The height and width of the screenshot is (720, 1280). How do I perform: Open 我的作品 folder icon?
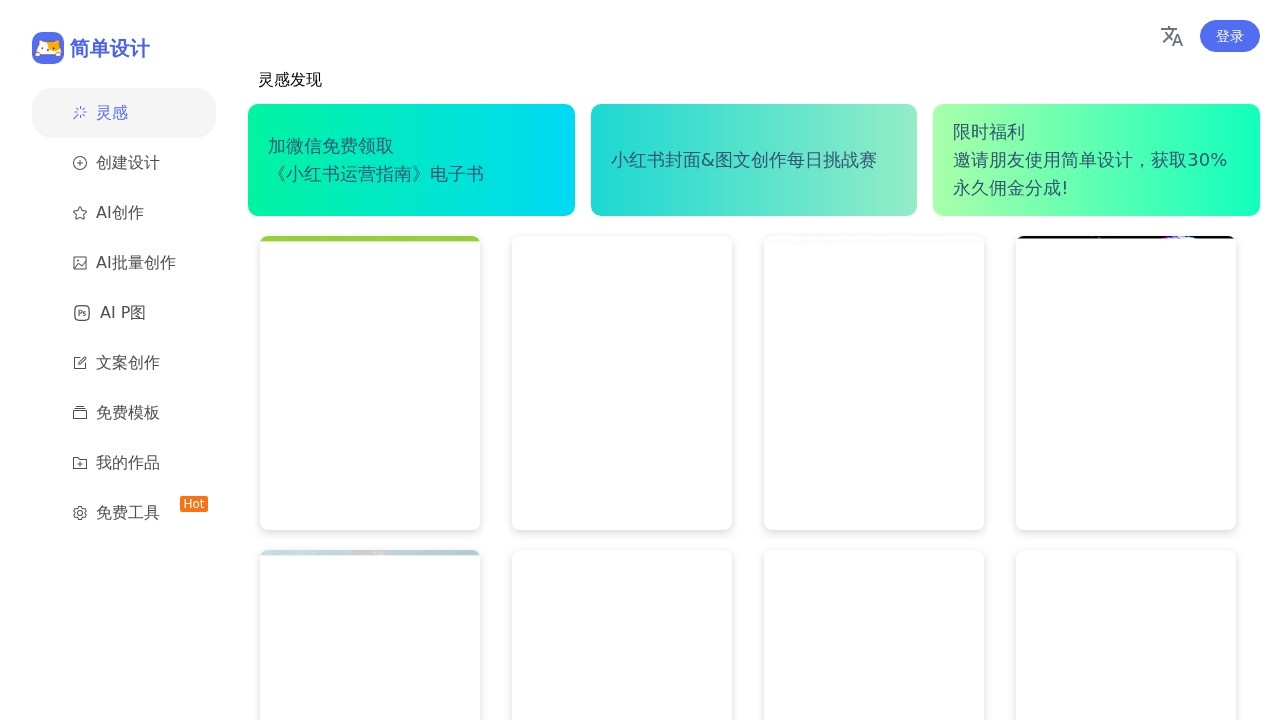click(x=80, y=463)
